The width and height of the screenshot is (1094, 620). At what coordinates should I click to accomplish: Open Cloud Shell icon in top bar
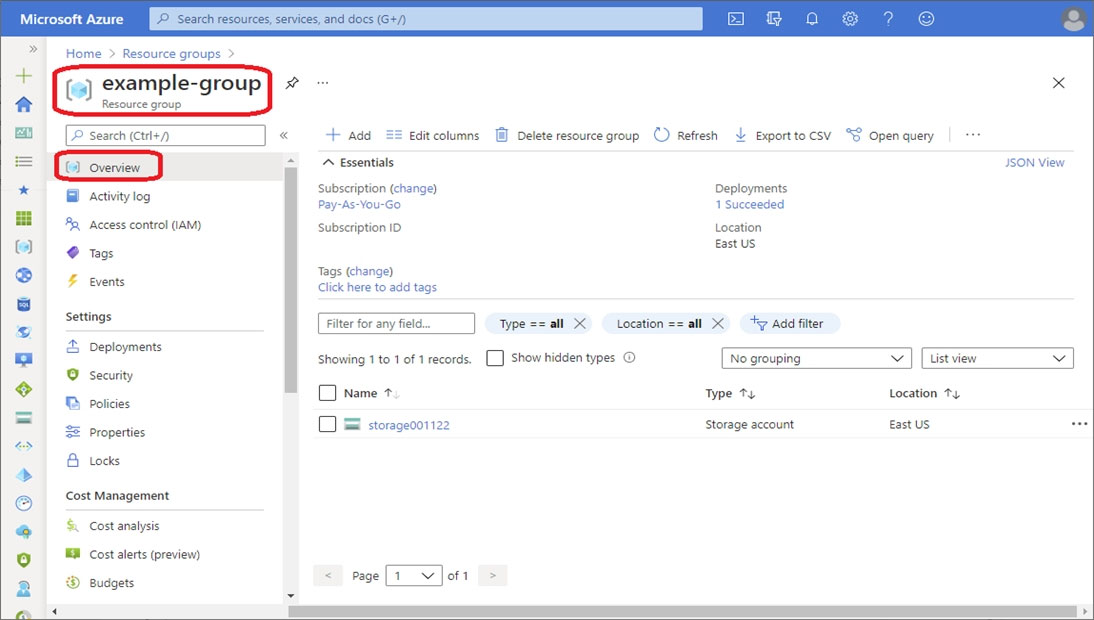tap(735, 19)
